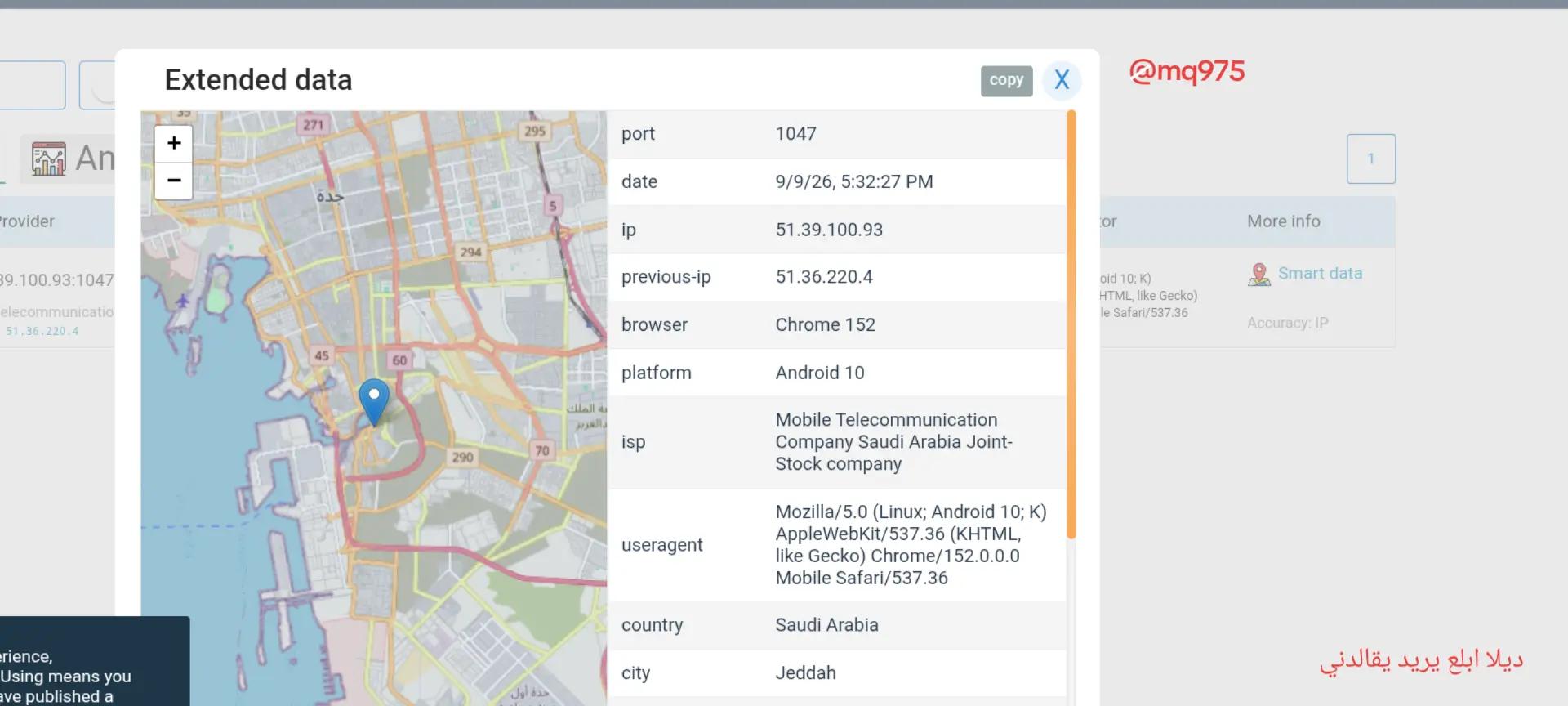
Task: Zoom out on the map
Action: pos(174,181)
